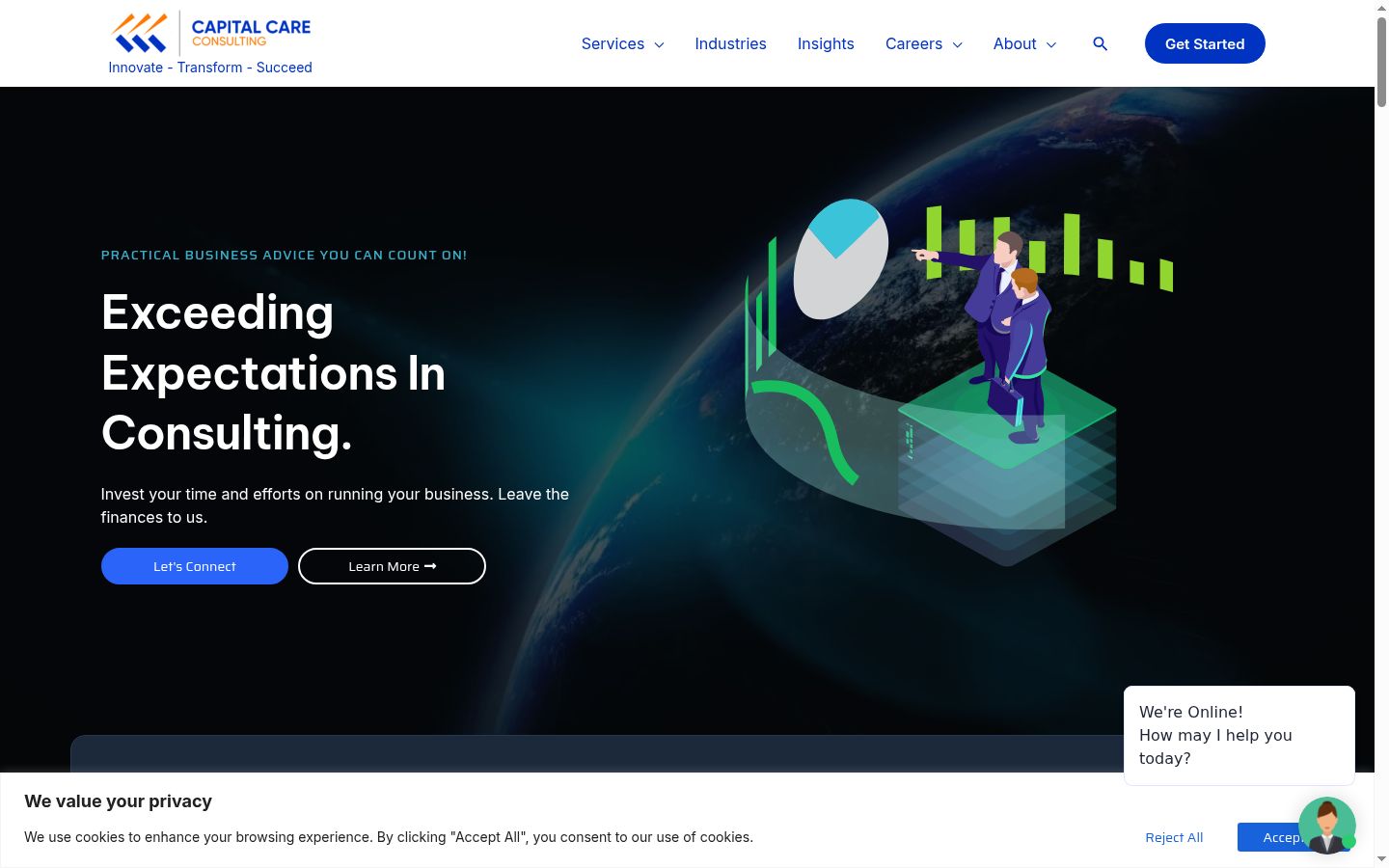Expand the Careers menu chevron
This screenshot has width=1389, height=868.
pos(958,44)
